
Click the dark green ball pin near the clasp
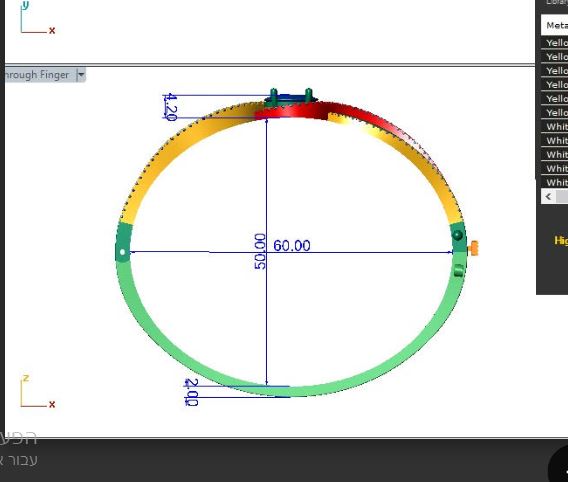pos(458,235)
